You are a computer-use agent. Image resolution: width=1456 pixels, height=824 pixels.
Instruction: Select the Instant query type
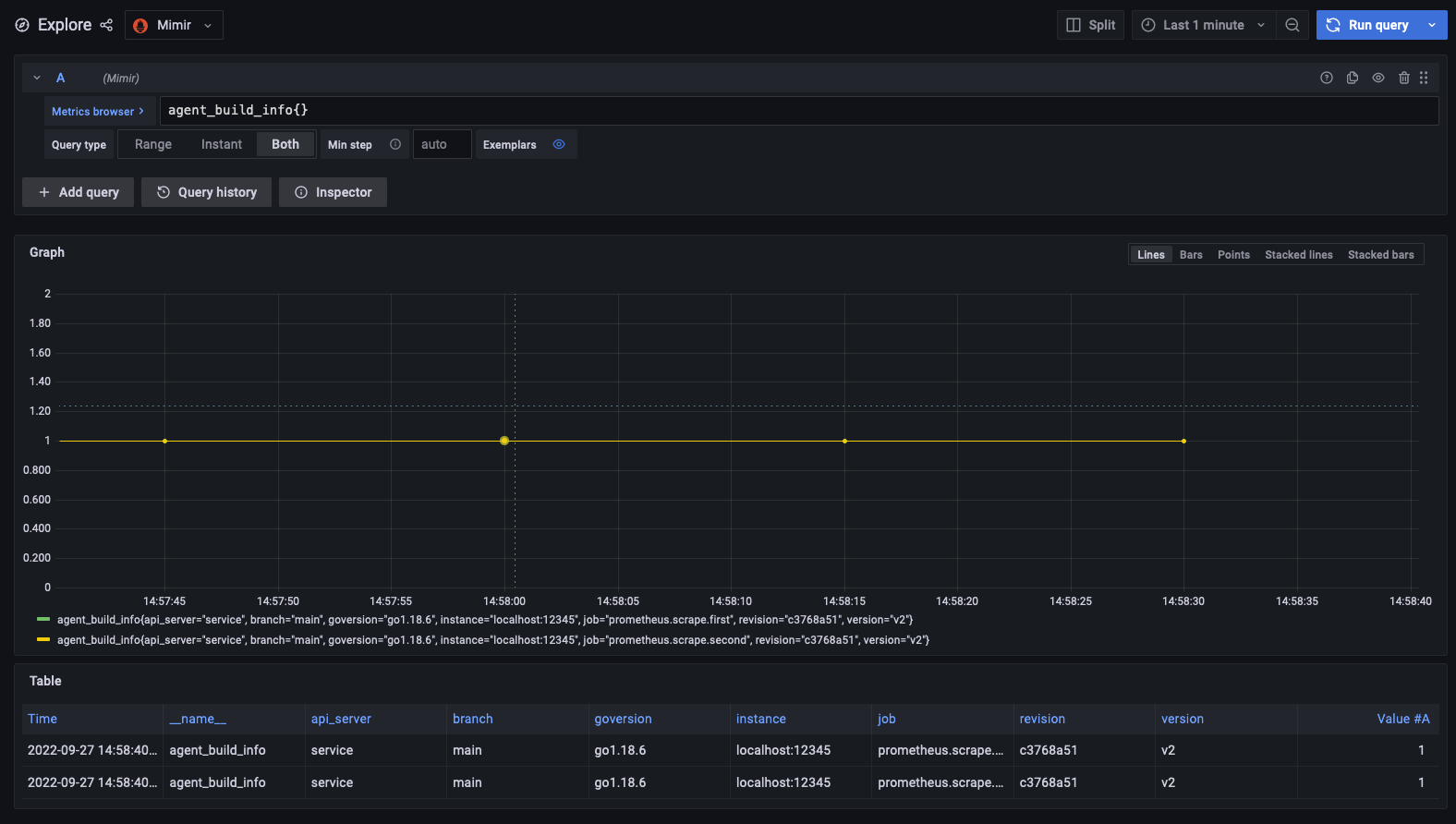[x=222, y=145]
